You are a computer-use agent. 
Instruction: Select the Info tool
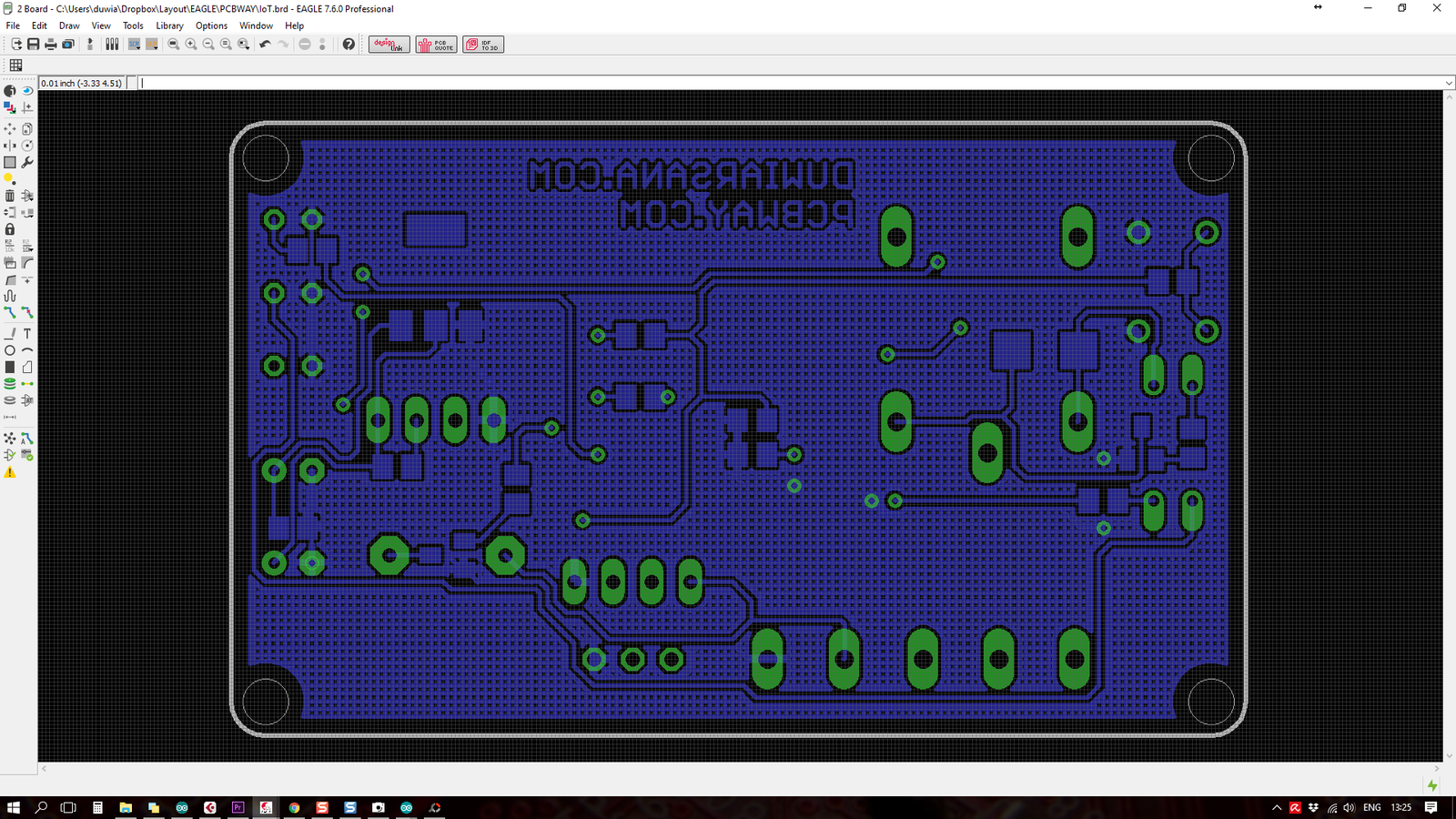10,90
